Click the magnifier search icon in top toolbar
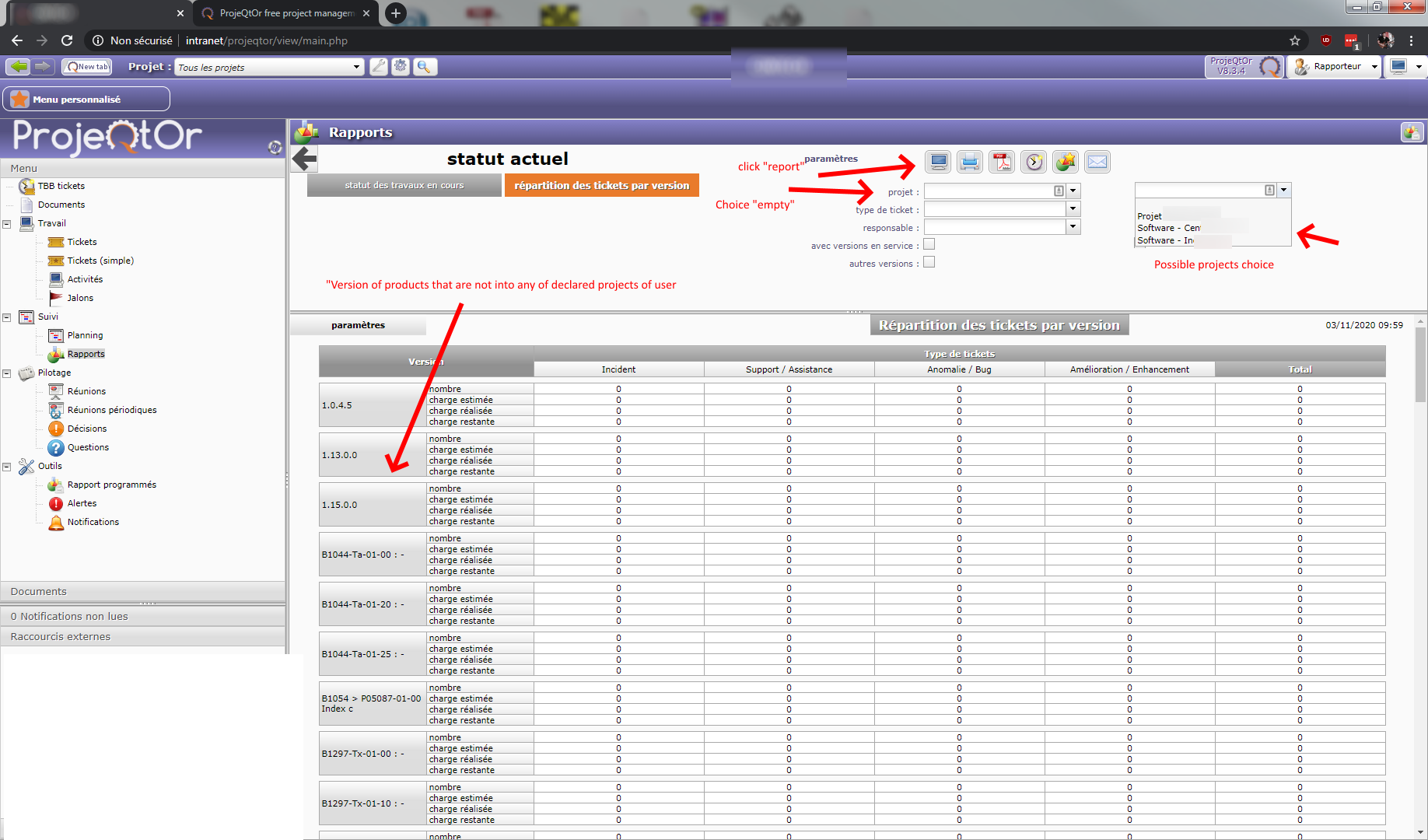Image resolution: width=1428 pixels, height=840 pixels. [x=424, y=67]
